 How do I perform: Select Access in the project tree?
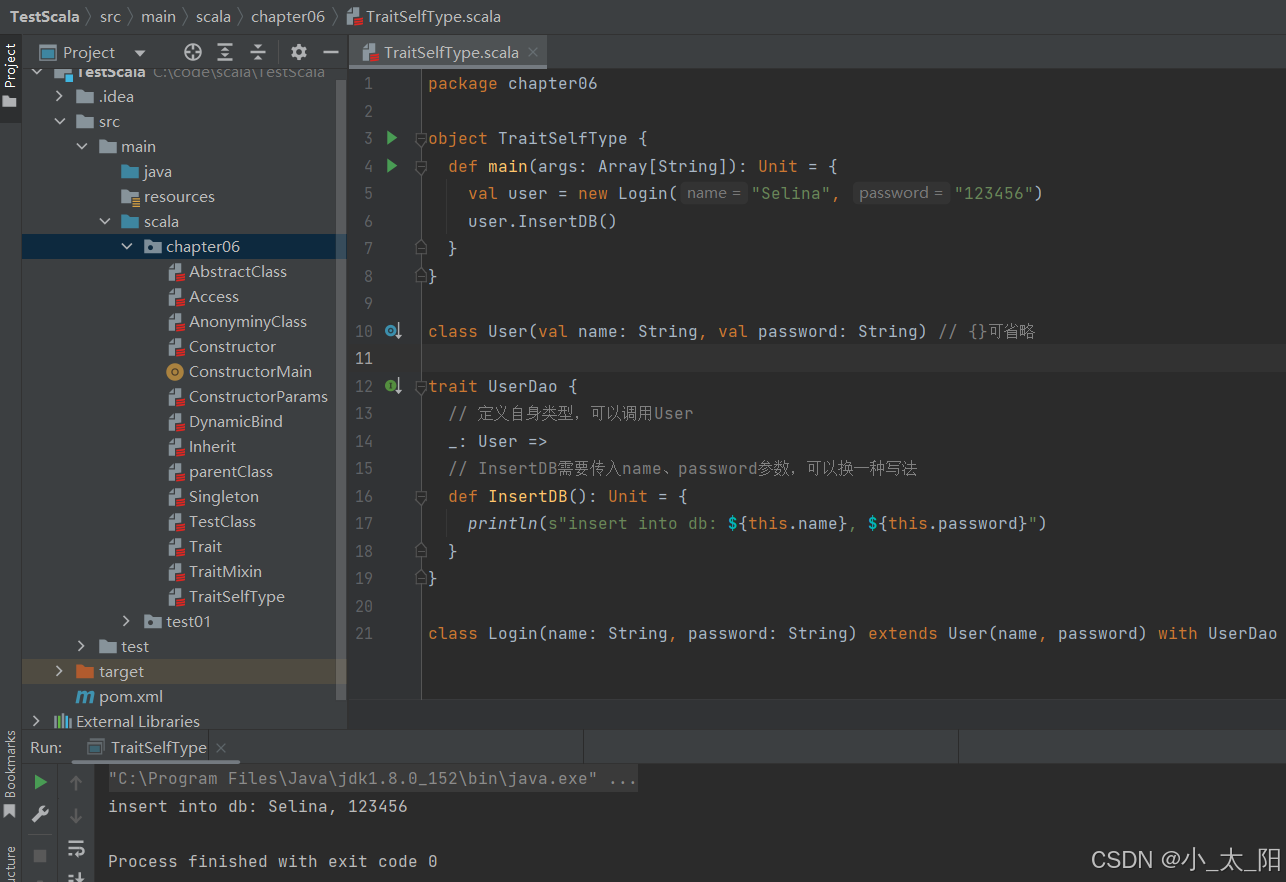pyautogui.click(x=214, y=297)
